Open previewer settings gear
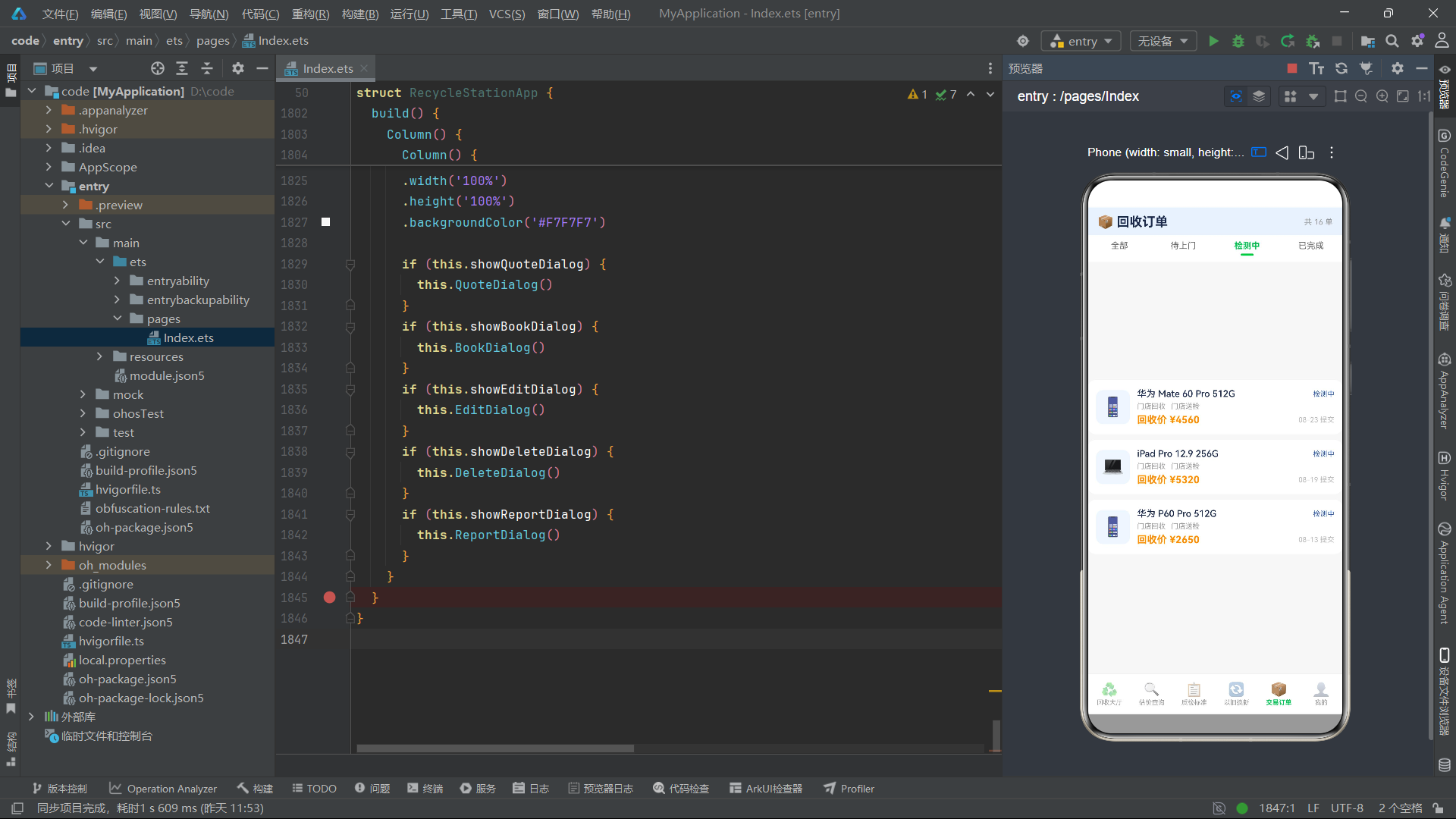This screenshot has height=819, width=1456. [1398, 68]
